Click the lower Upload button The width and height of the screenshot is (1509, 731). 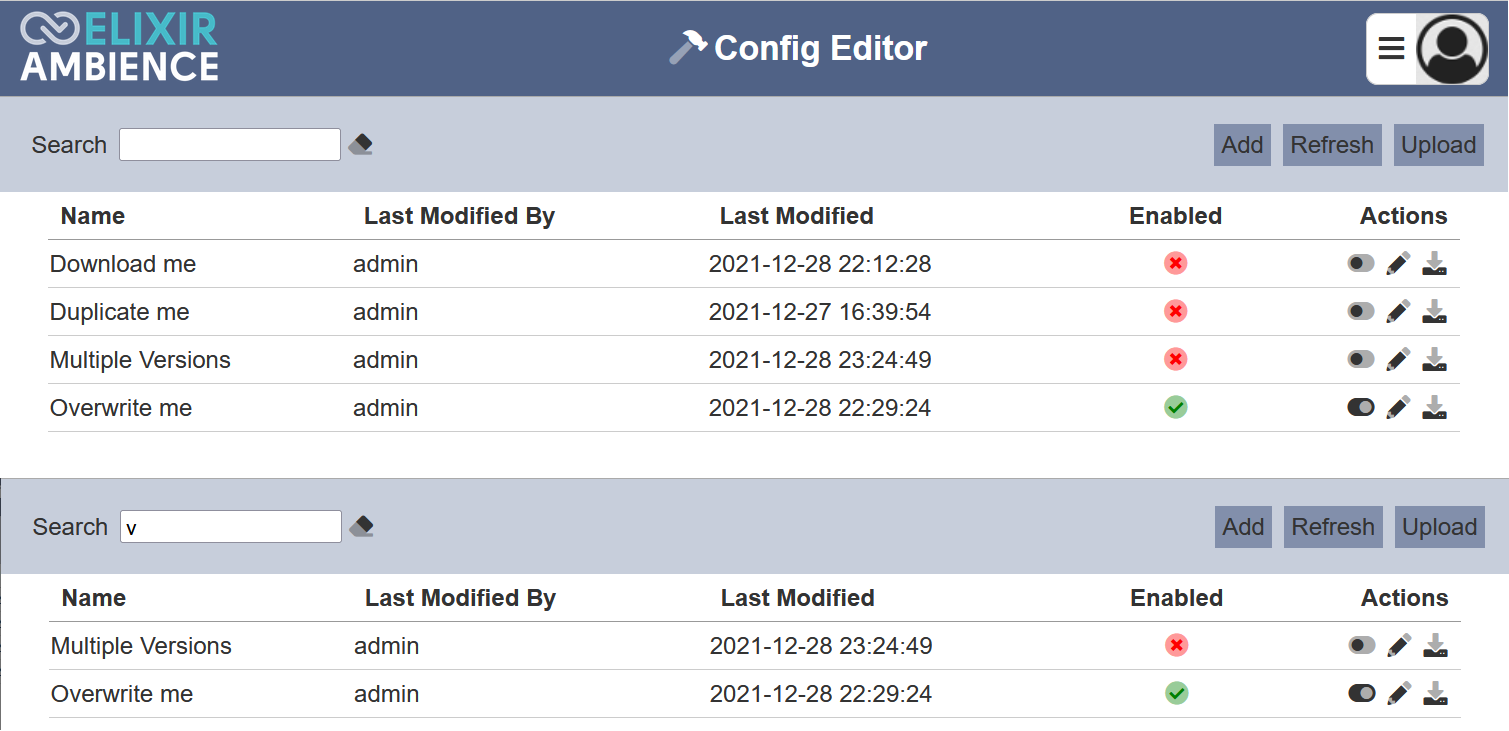point(1440,527)
